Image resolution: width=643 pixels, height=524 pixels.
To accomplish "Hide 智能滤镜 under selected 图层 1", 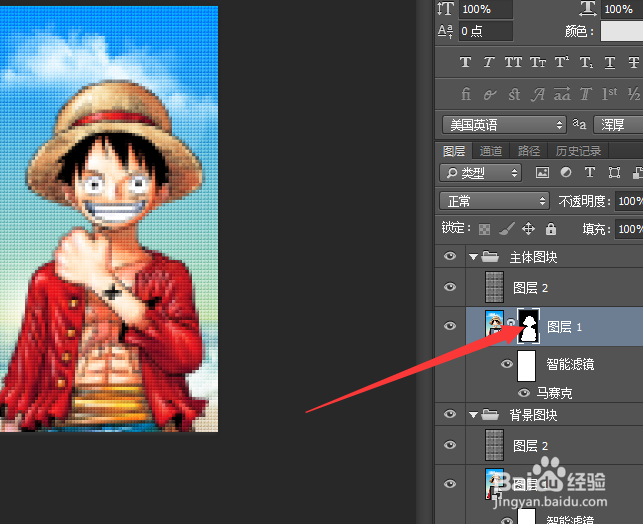I will [x=507, y=364].
